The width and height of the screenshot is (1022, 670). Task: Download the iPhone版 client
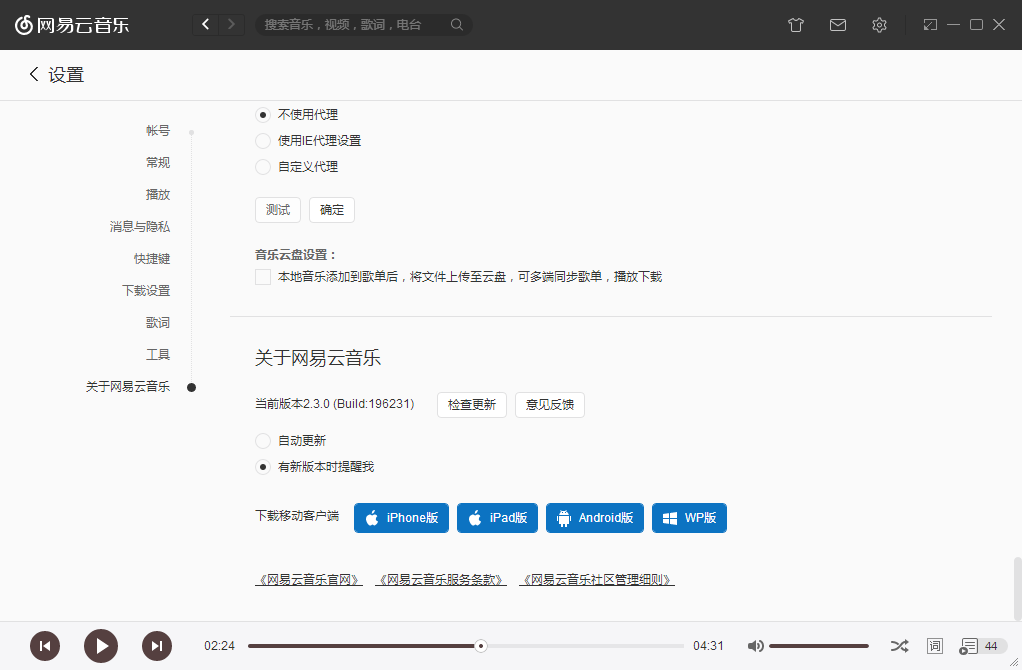402,518
